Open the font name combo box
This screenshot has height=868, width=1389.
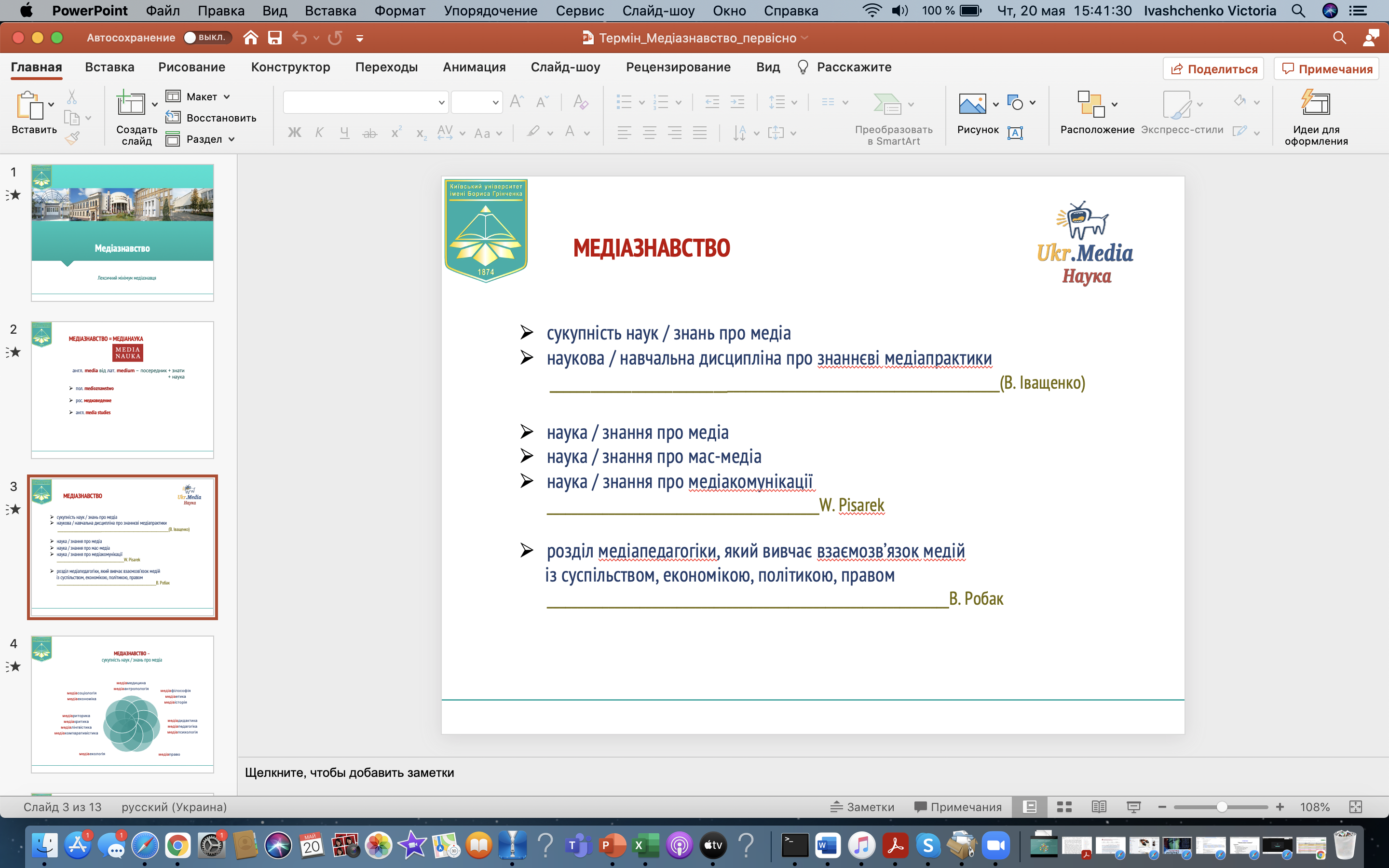[365, 103]
